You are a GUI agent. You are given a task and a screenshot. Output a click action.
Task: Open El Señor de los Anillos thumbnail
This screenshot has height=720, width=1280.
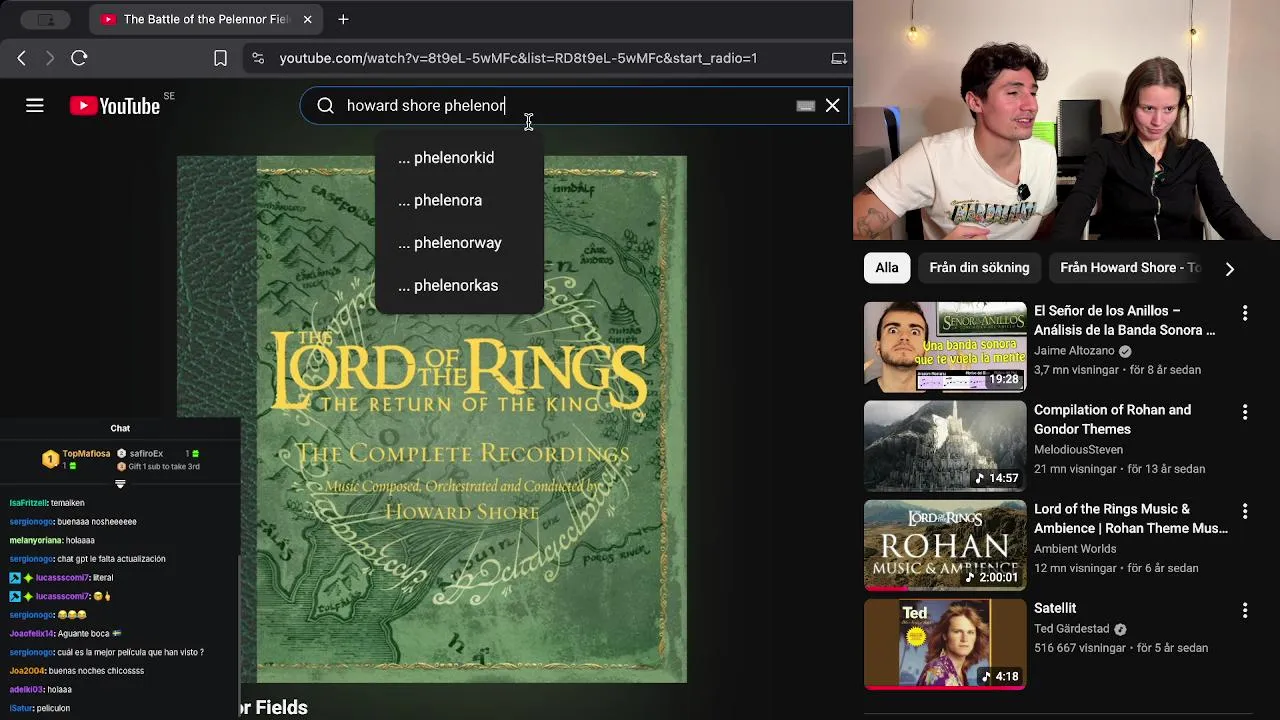tap(945, 347)
